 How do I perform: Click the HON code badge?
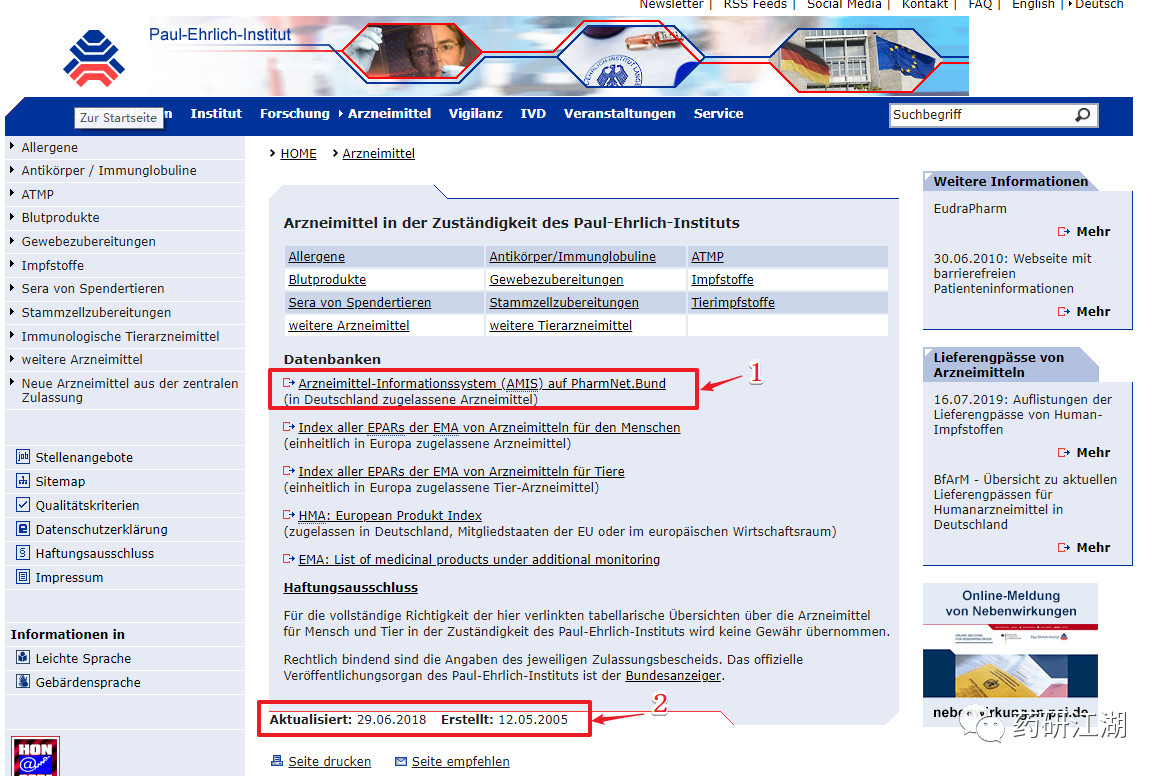[x=36, y=757]
